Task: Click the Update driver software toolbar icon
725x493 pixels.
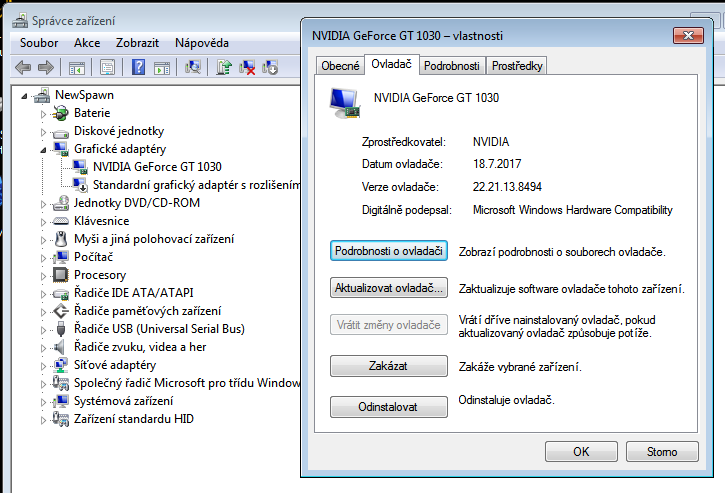Action: (x=224, y=68)
